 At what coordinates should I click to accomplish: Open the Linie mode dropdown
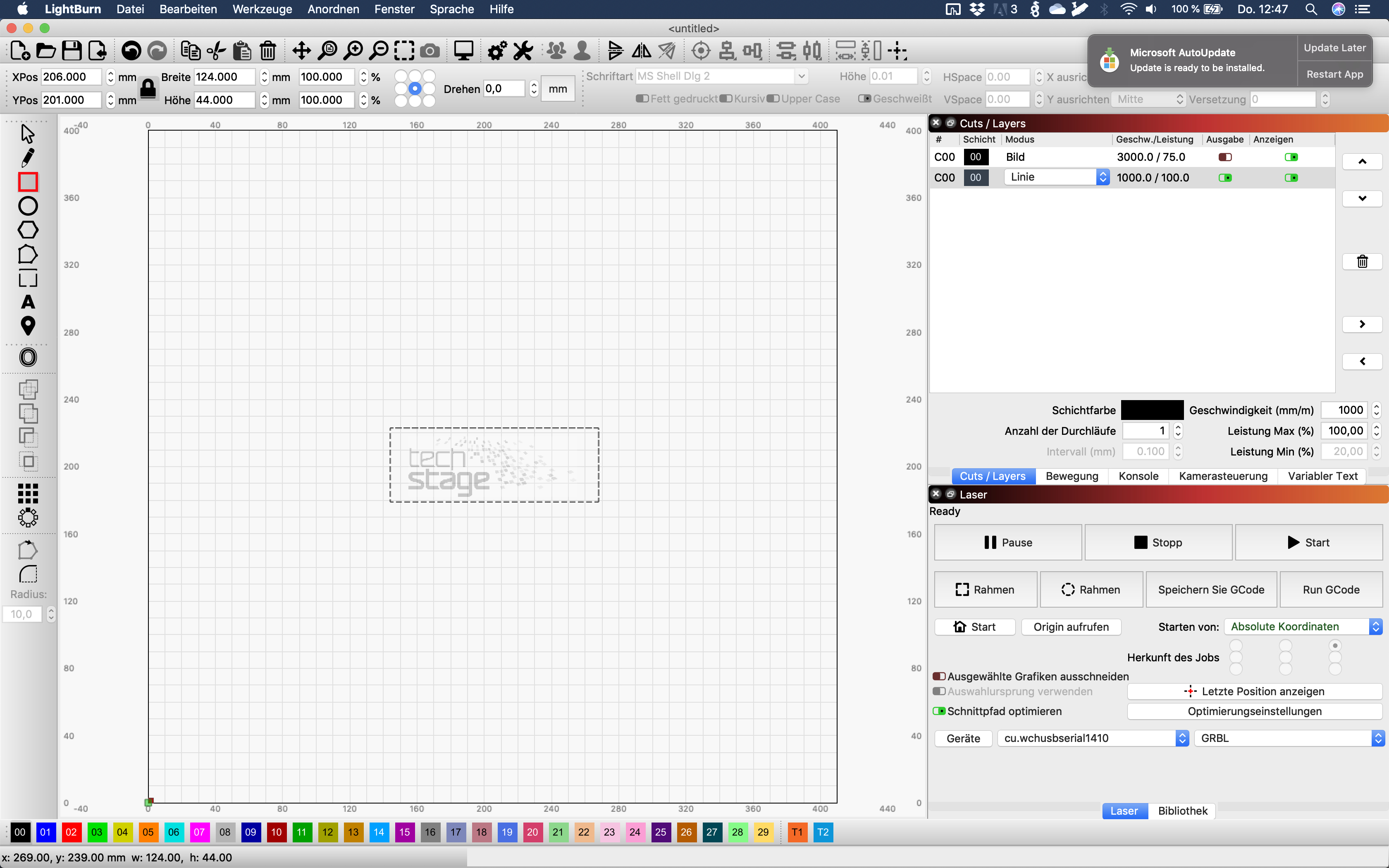pyautogui.click(x=1056, y=177)
